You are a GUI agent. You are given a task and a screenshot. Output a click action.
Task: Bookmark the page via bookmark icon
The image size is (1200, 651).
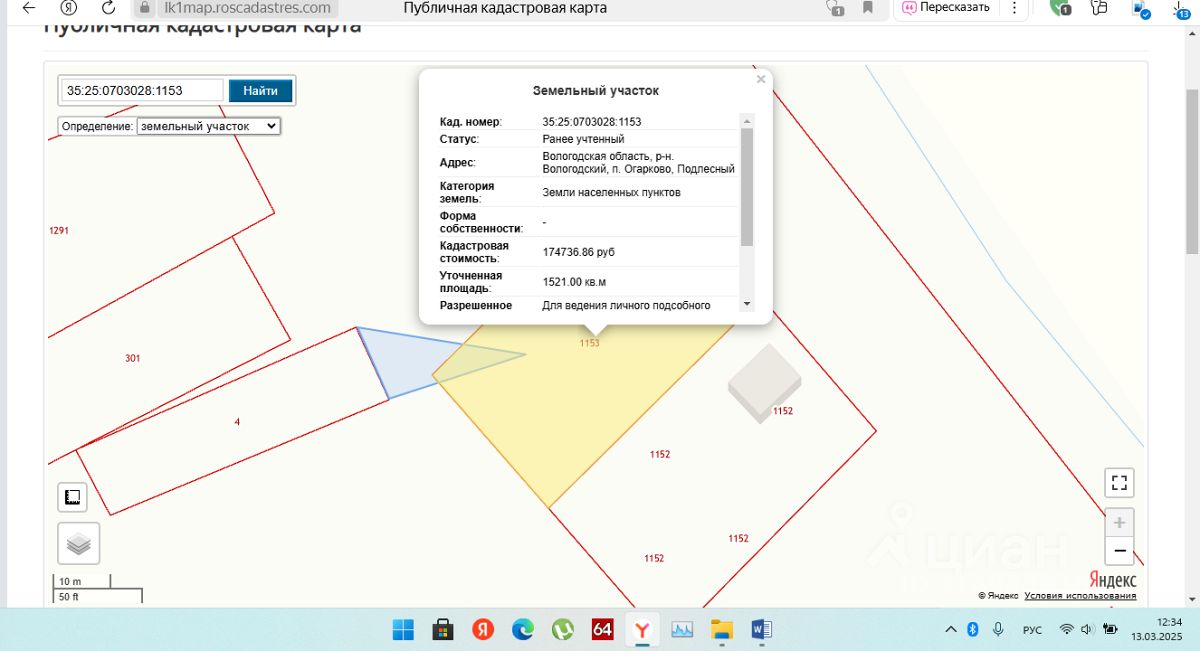click(x=868, y=8)
